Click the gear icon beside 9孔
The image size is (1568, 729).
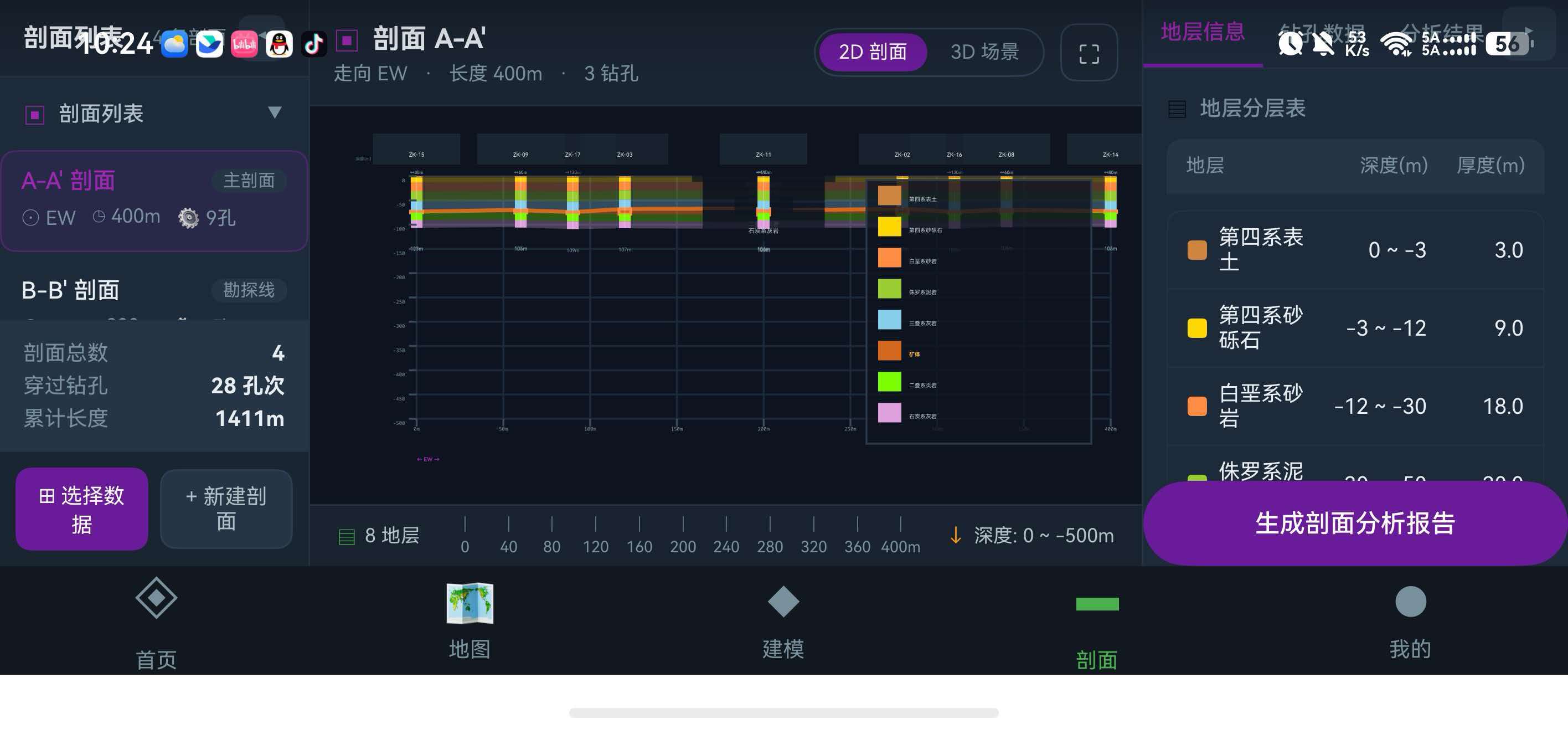(188, 218)
